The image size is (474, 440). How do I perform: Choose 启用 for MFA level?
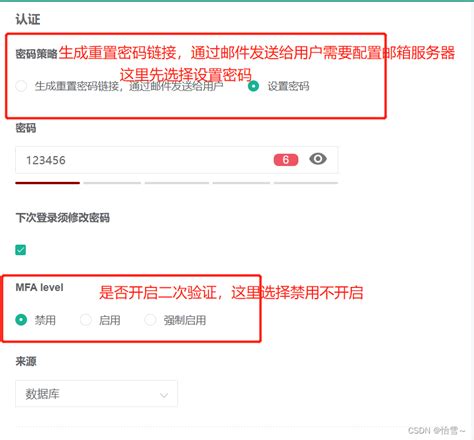[86, 320]
